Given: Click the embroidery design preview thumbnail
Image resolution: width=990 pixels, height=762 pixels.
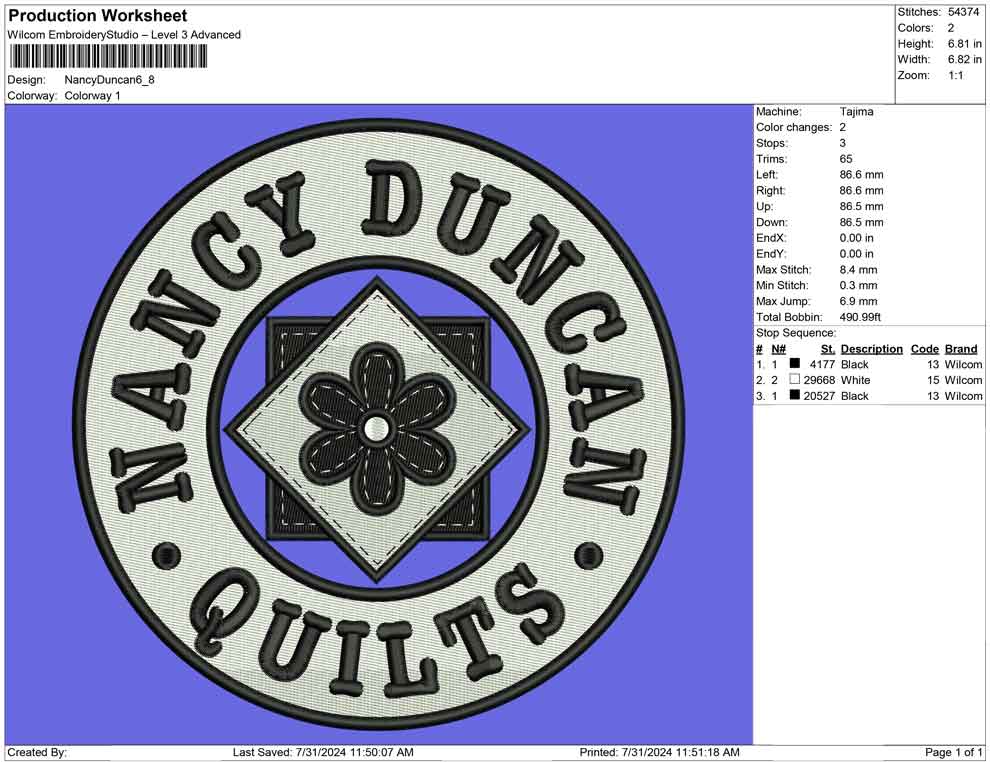Looking at the screenshot, I should (379, 425).
